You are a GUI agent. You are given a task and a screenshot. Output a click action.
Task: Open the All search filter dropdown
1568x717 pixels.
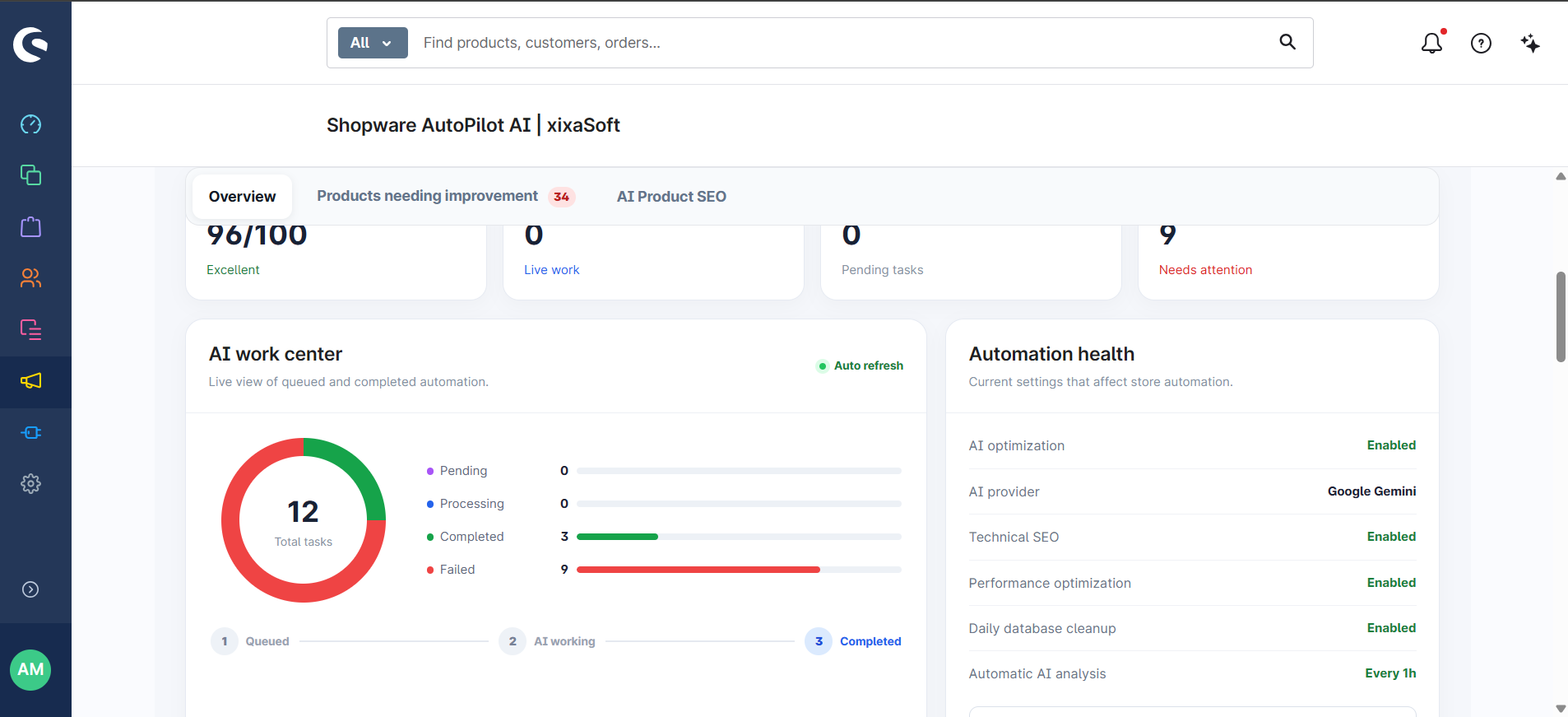(x=373, y=43)
